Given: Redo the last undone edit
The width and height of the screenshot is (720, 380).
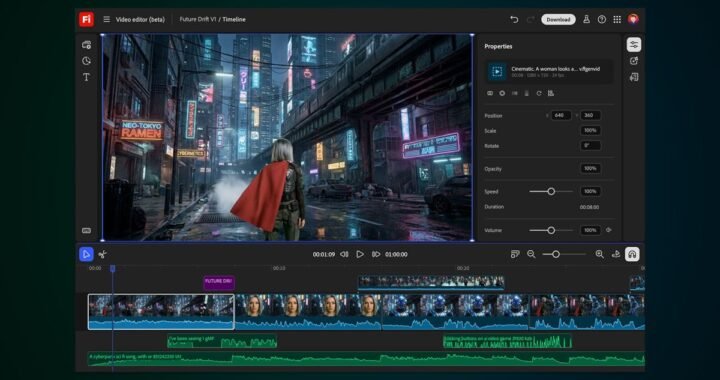Looking at the screenshot, I should (x=530, y=19).
